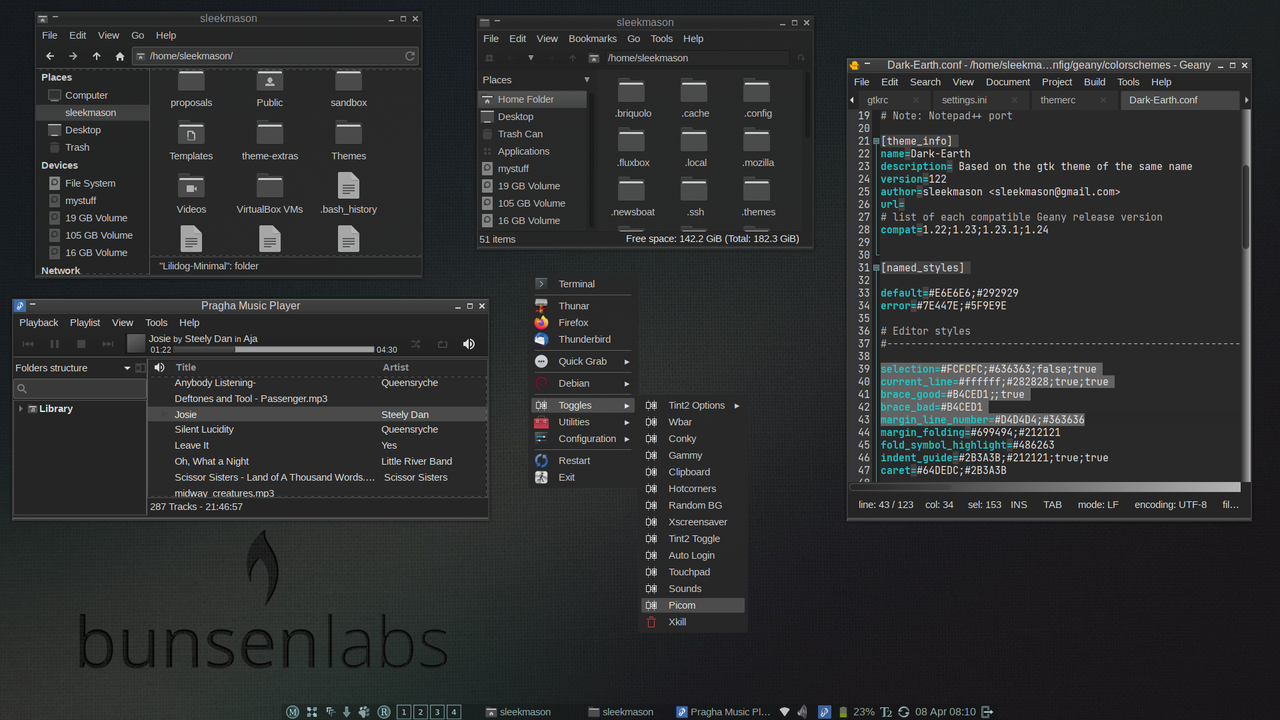Toggle shuffle in Pragha Music Player
This screenshot has width=1280, height=720.
416,344
